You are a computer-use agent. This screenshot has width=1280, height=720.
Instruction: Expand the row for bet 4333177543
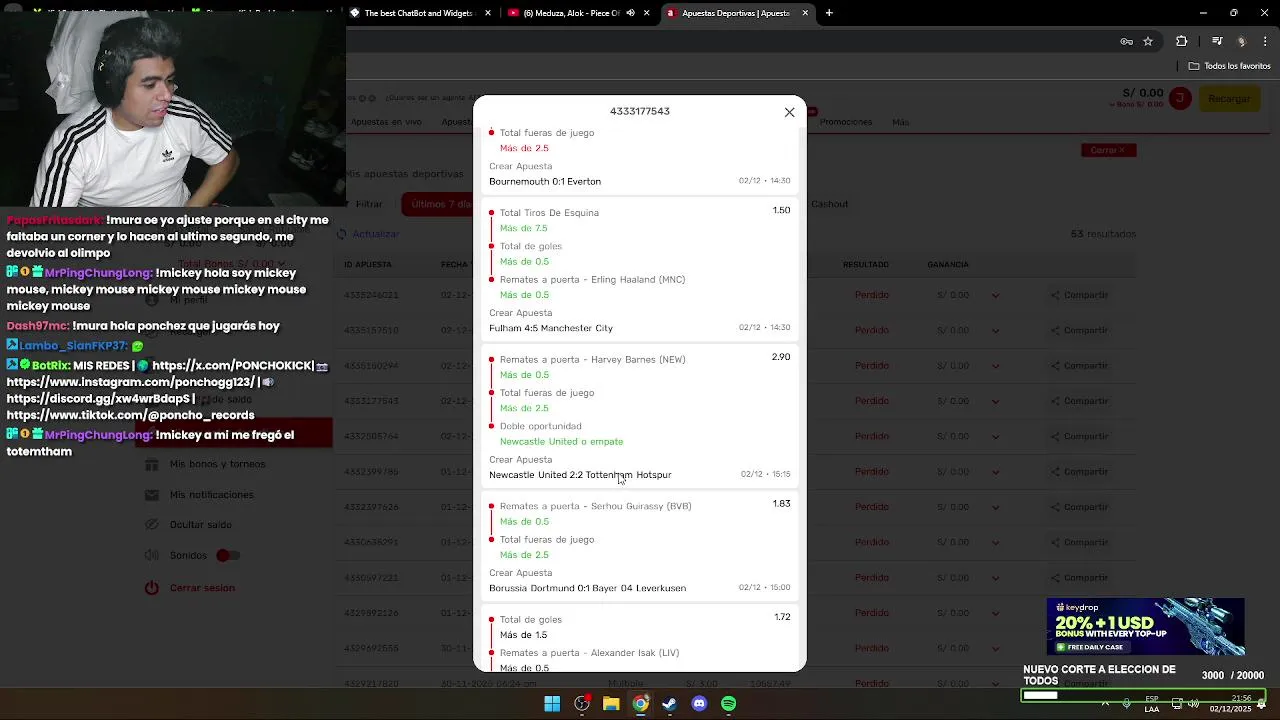995,401
